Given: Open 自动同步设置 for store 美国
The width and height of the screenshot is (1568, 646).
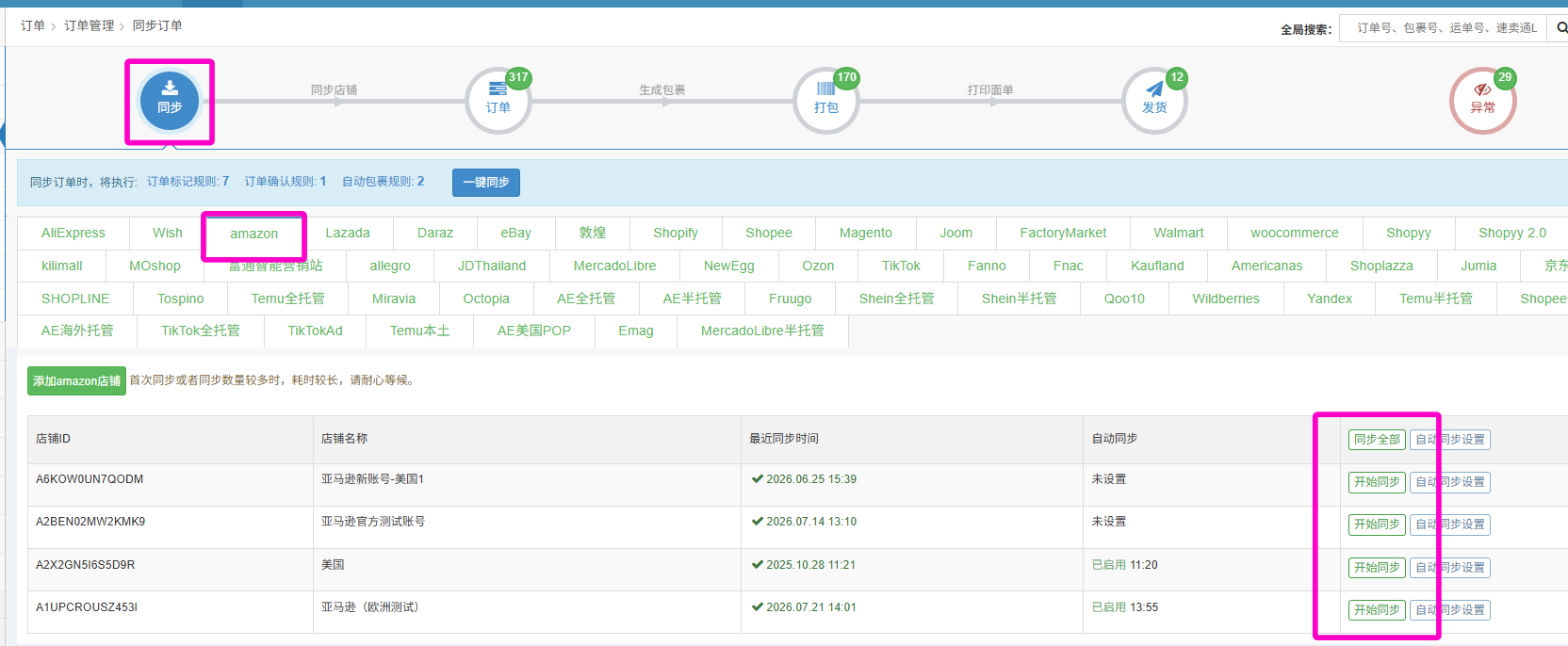Looking at the screenshot, I should coord(1450,567).
